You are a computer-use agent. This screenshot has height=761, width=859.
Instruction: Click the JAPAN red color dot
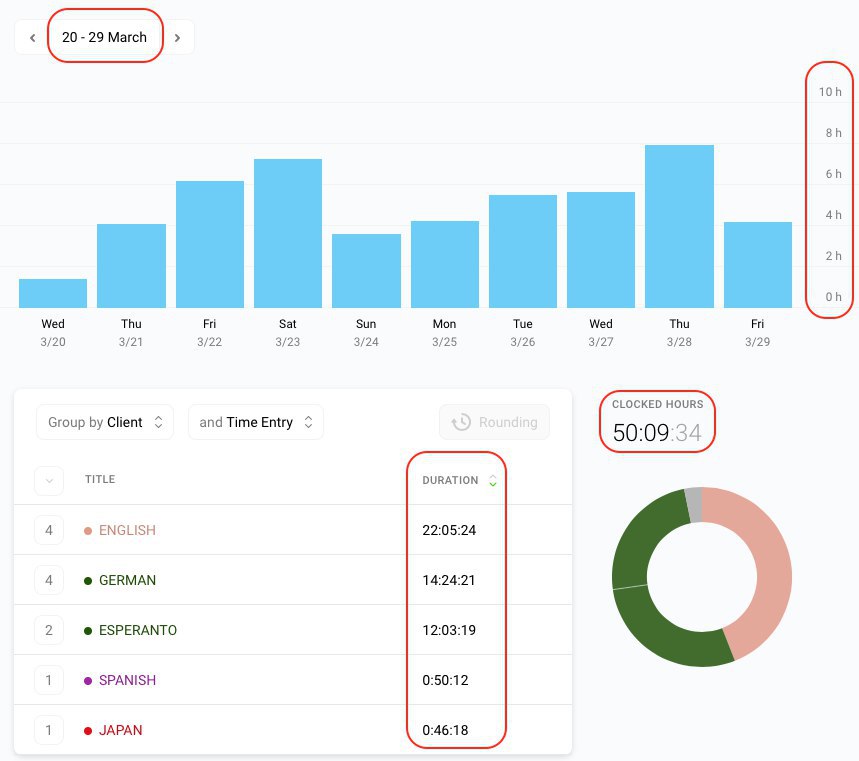88,730
